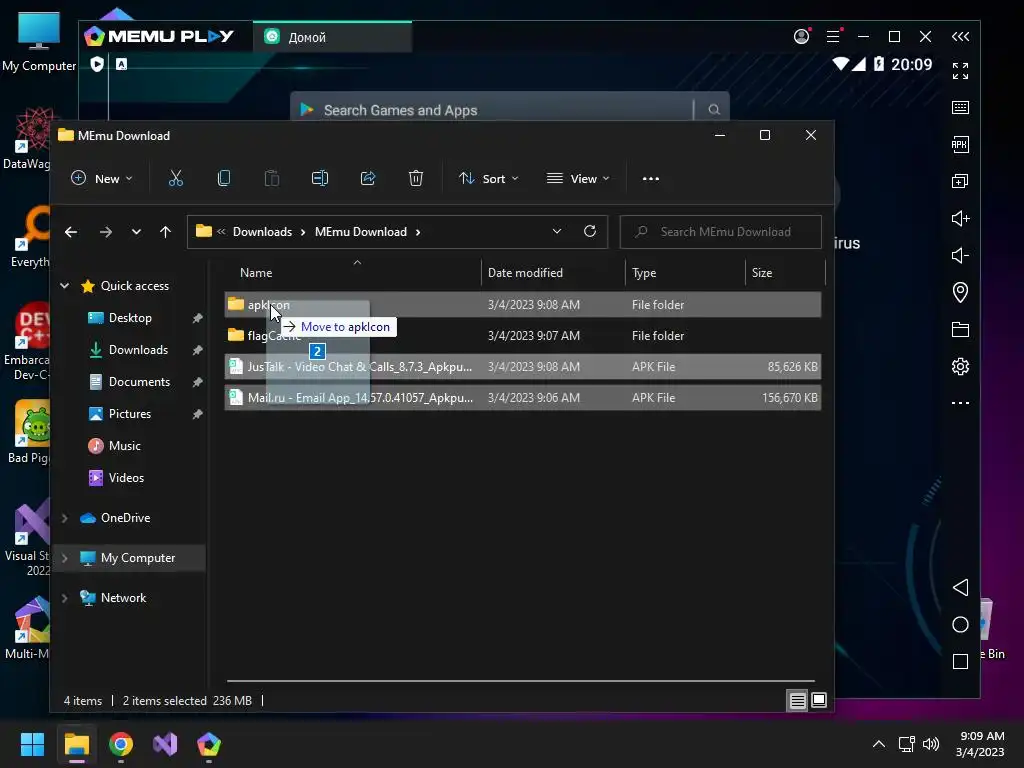Expand address bar history dropdown
The height and width of the screenshot is (768, 1024).
tap(556, 231)
